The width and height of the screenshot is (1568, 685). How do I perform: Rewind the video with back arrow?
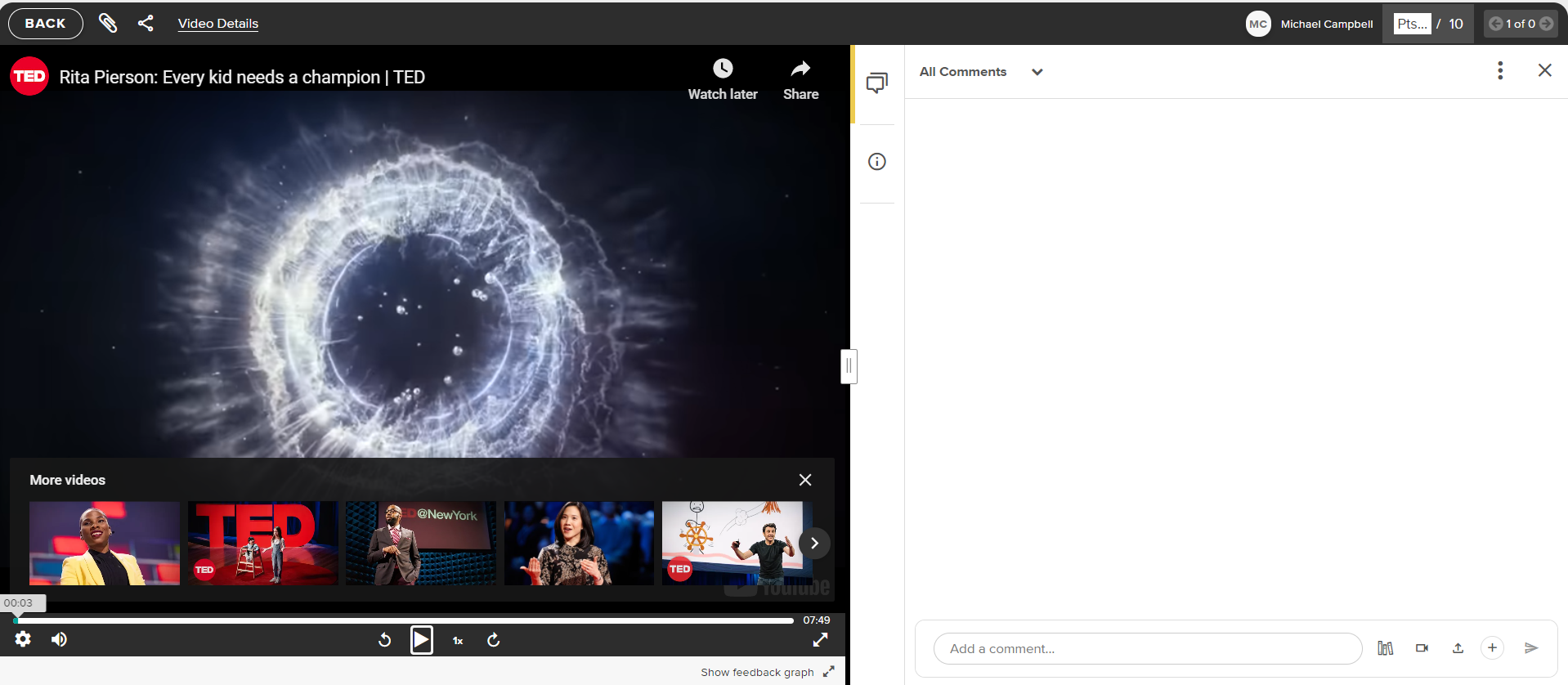385,640
